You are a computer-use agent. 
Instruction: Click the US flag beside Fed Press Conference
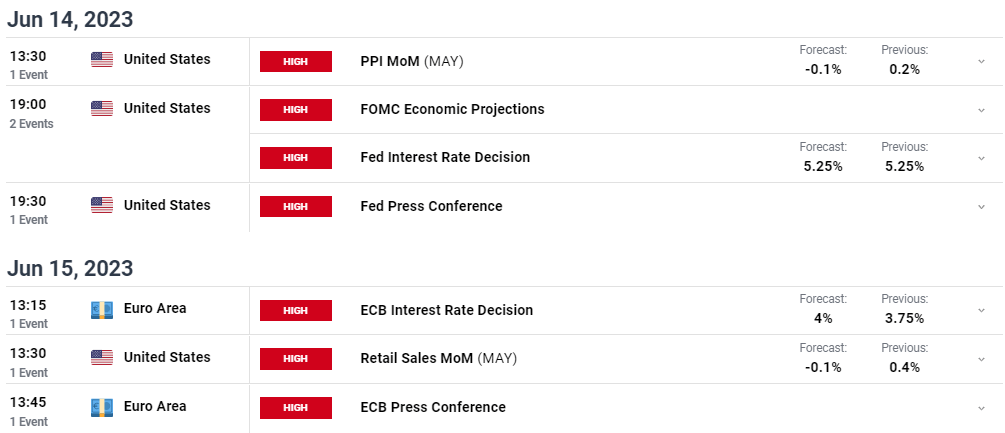pos(102,205)
